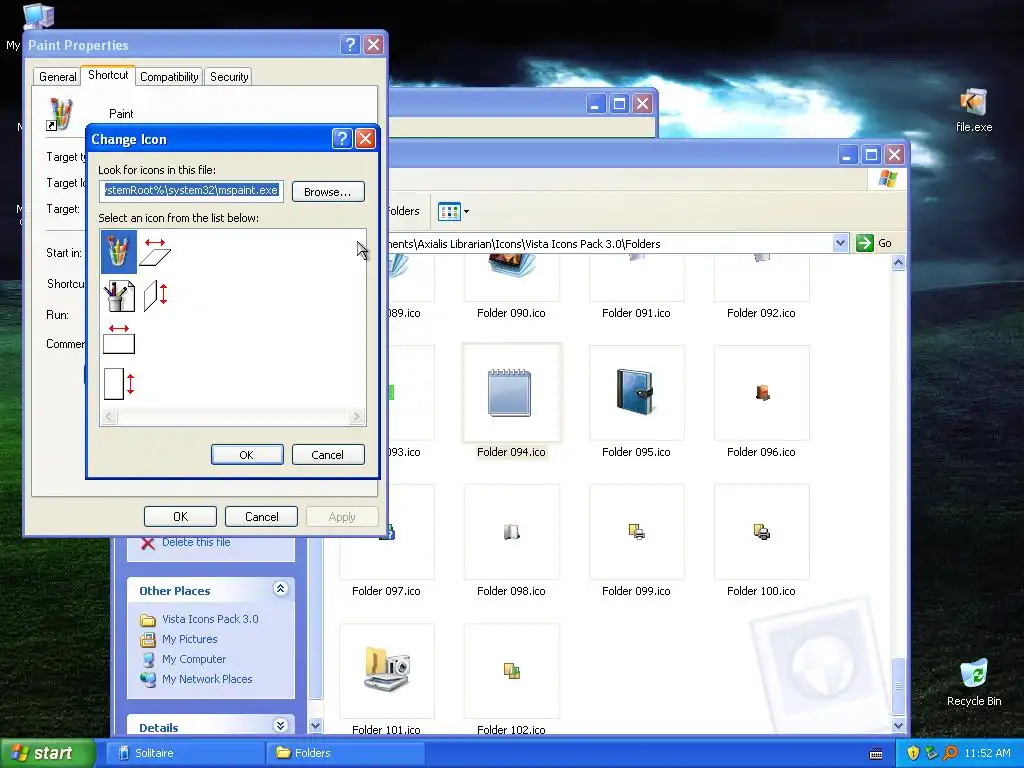The width and height of the screenshot is (1024, 768).
Task: Switch to the Compatibility tab
Action: click(x=169, y=76)
